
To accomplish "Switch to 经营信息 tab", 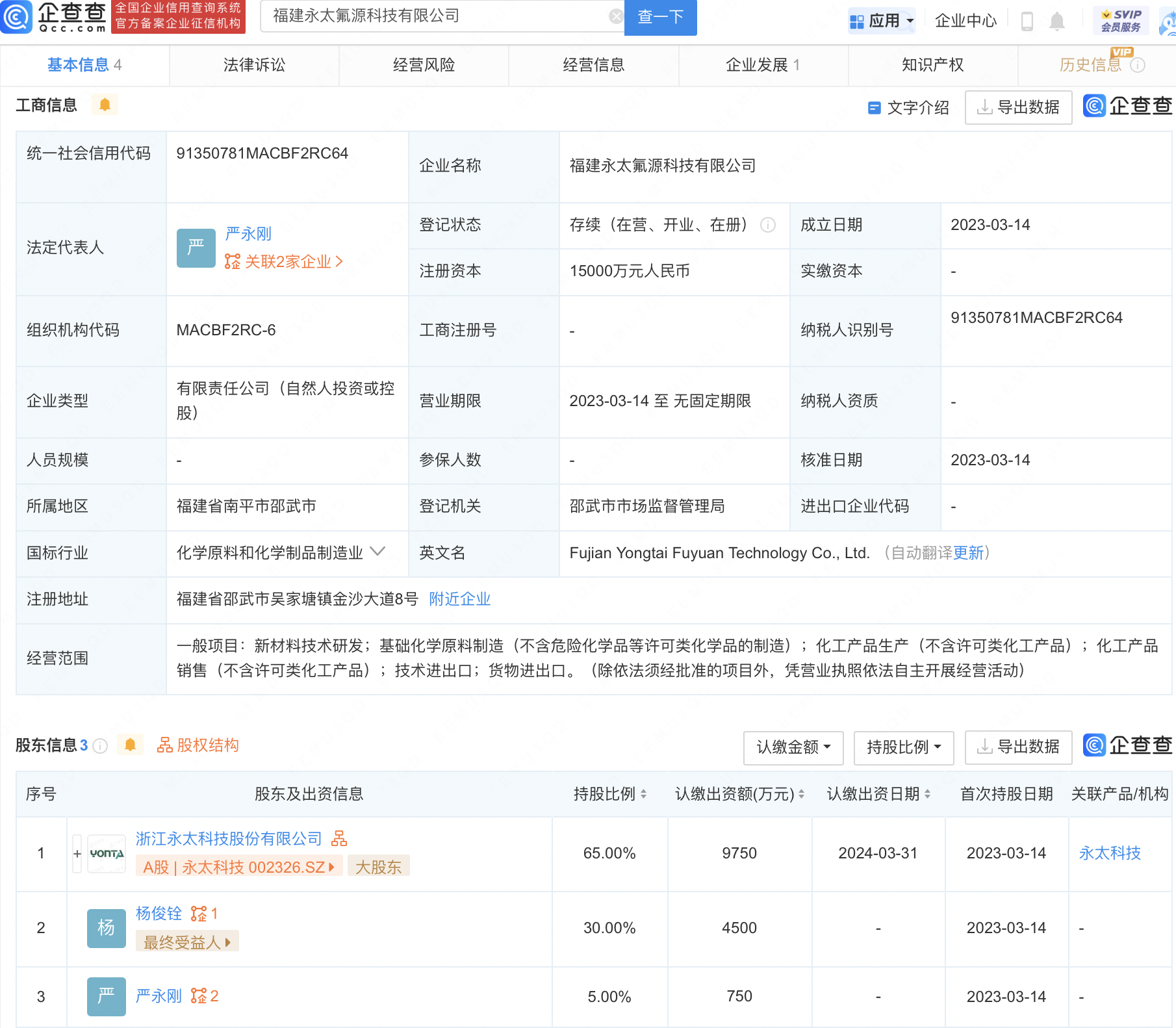I will point(593,65).
